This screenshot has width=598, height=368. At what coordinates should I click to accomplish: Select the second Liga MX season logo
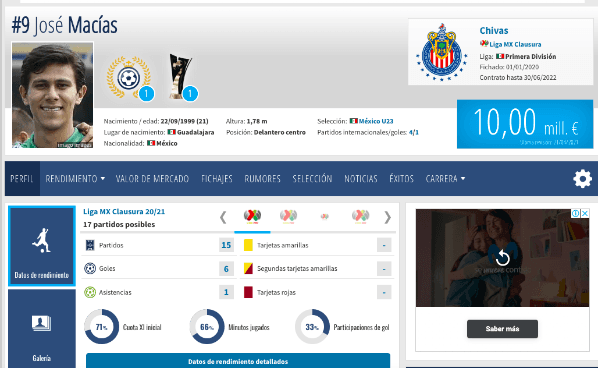pyautogui.click(x=288, y=216)
